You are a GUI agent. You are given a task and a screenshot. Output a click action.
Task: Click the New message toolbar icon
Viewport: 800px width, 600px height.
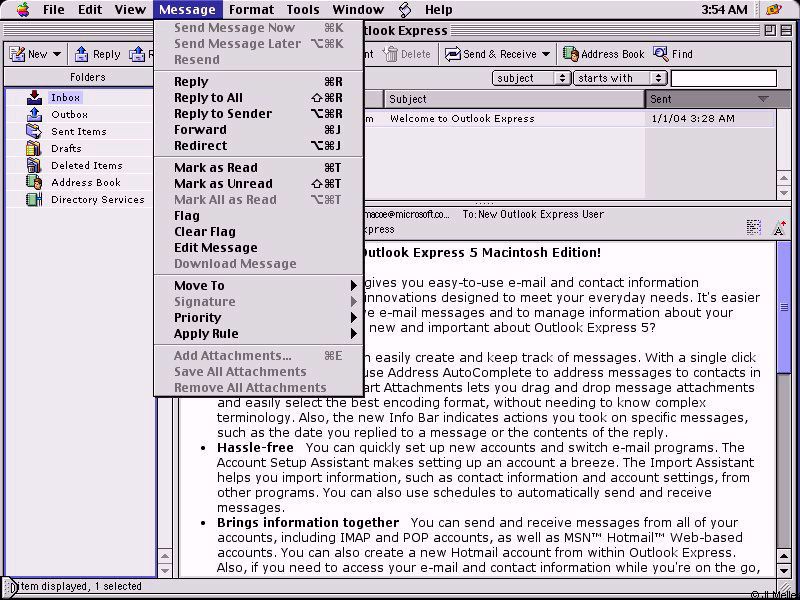17,54
